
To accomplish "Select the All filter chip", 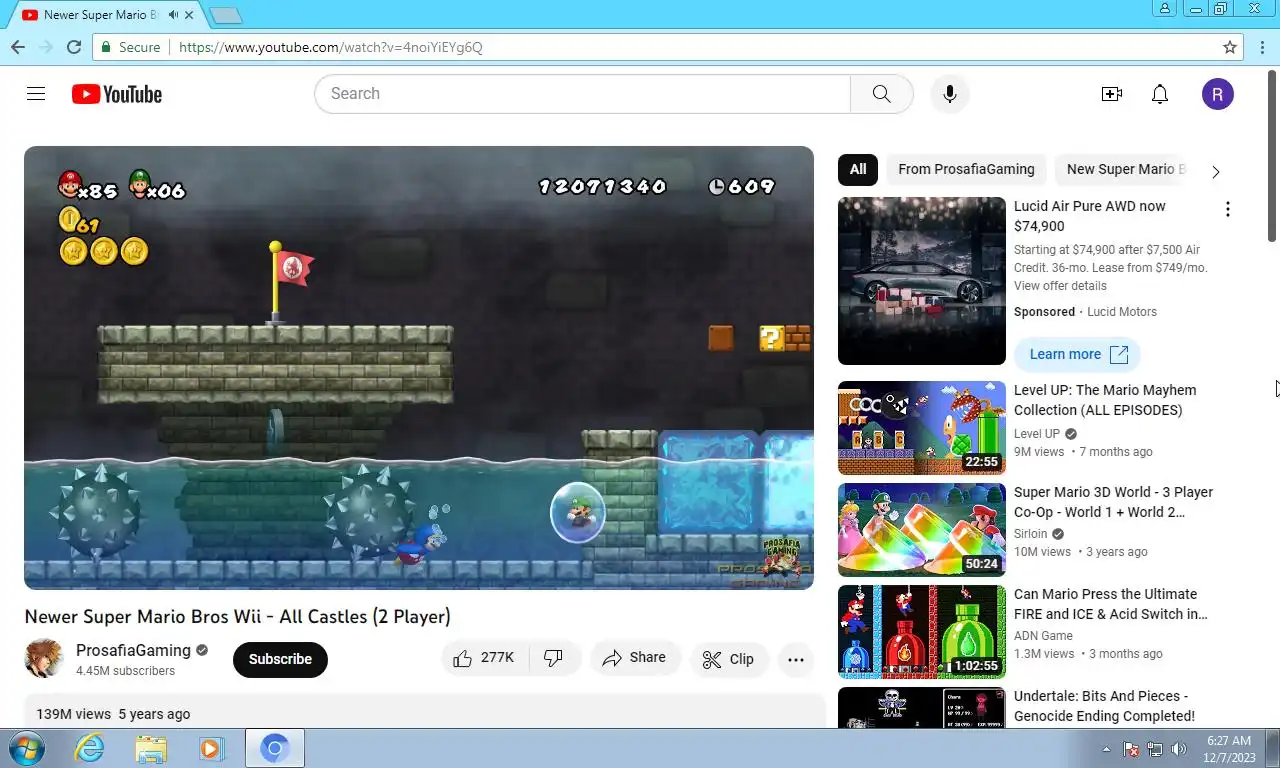I will pos(858,169).
